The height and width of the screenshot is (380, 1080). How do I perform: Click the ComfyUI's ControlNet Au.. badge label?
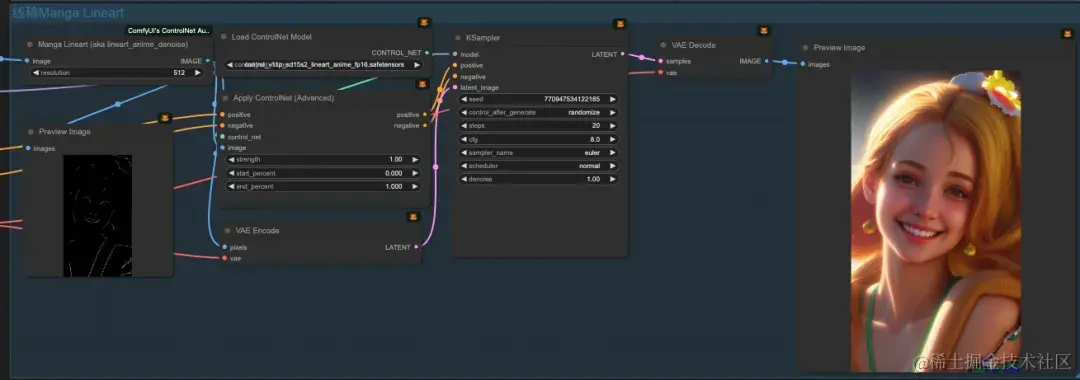point(169,30)
